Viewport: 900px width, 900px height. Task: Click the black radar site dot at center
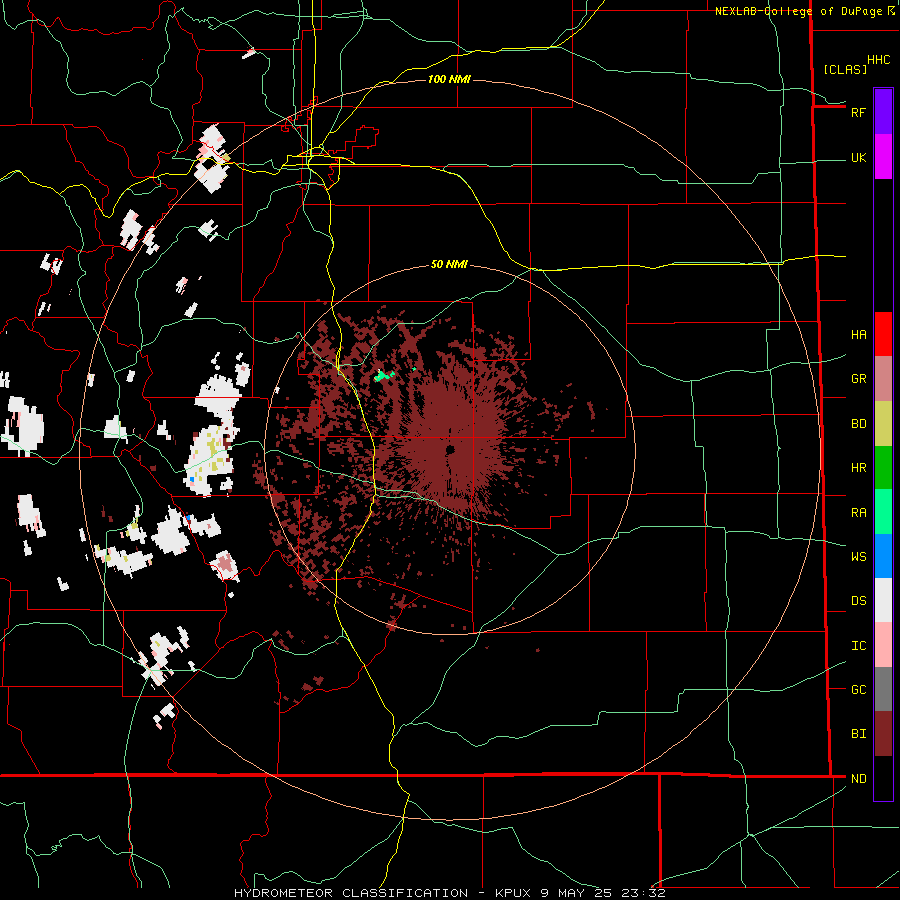[450, 449]
